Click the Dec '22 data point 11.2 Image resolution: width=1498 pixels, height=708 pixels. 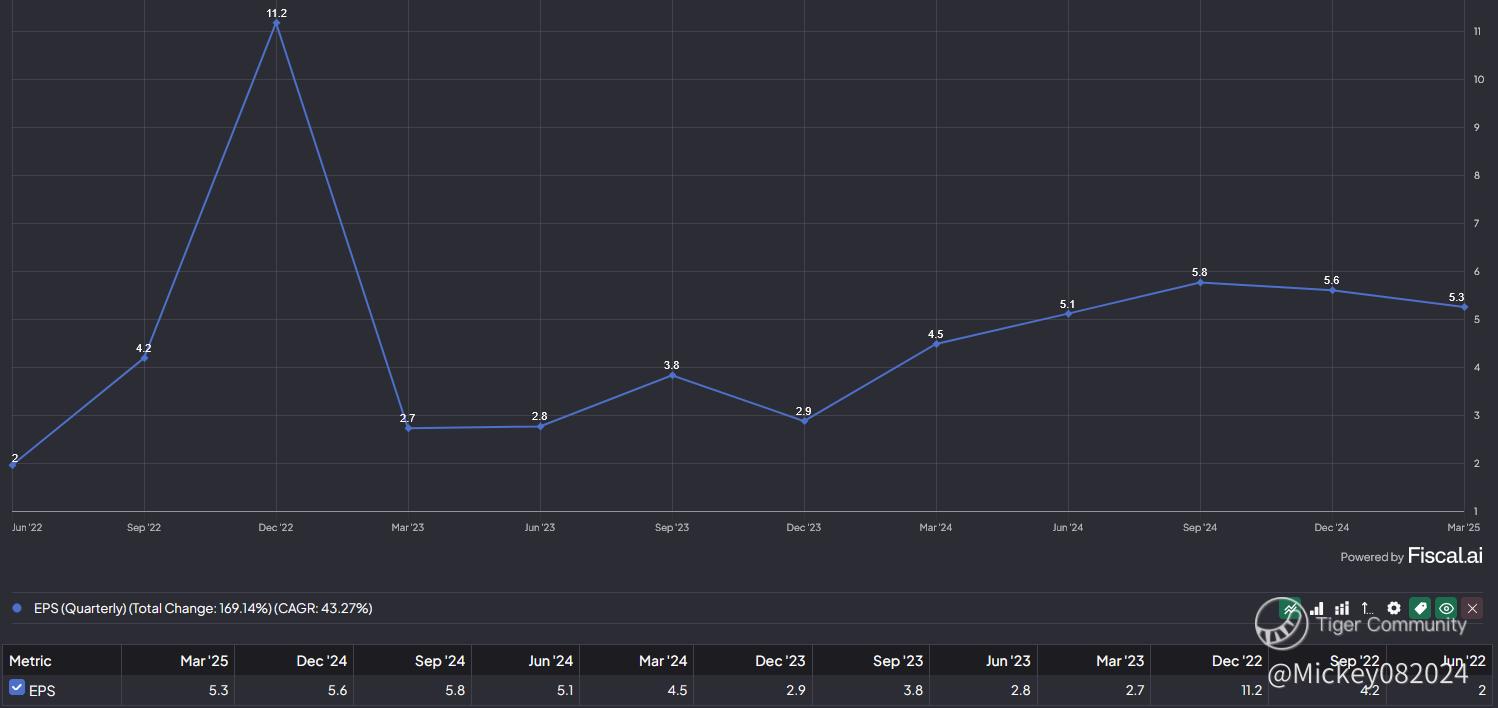[276, 23]
